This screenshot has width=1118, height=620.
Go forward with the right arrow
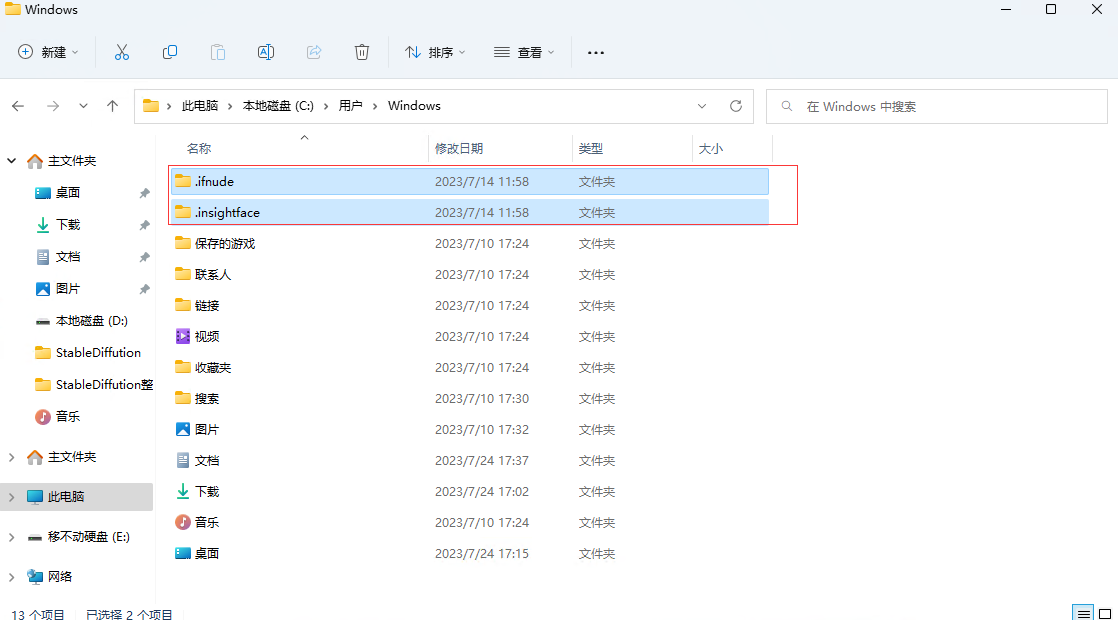(53, 106)
